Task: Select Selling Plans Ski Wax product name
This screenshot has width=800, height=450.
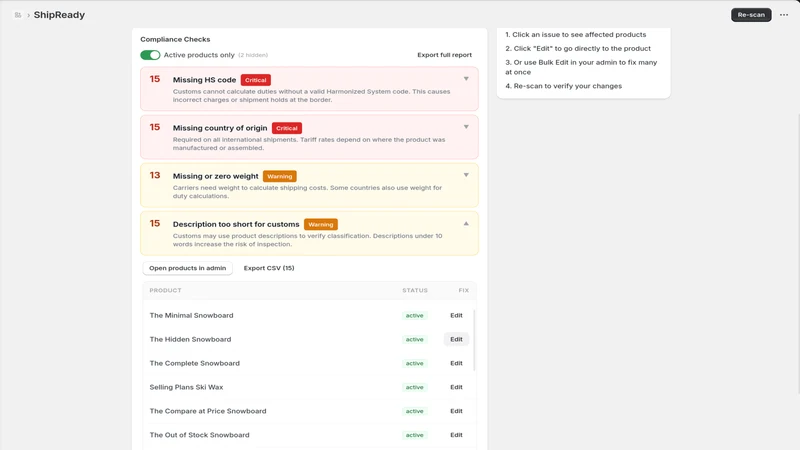Action: coord(186,387)
